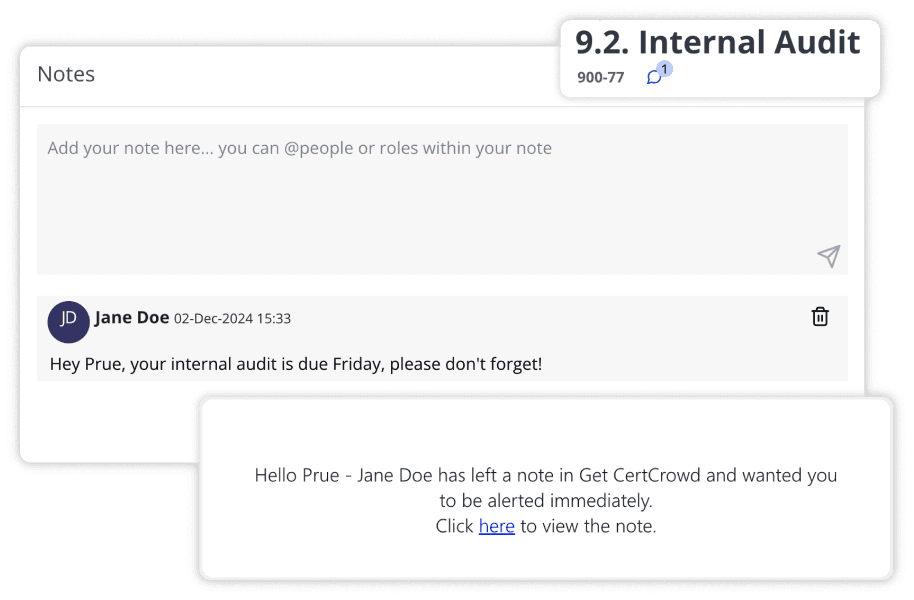Image resolution: width=914 pixels, height=600 pixels.
Task: Delete Jane Doe's note with the trash icon
Action: click(x=820, y=316)
